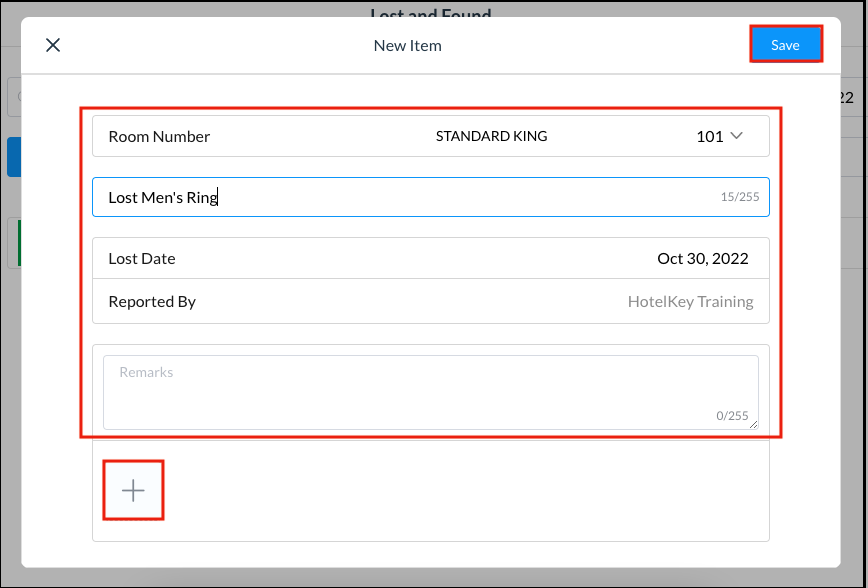868x588 pixels.
Task: Click the blue Save button
Action: coord(785,45)
